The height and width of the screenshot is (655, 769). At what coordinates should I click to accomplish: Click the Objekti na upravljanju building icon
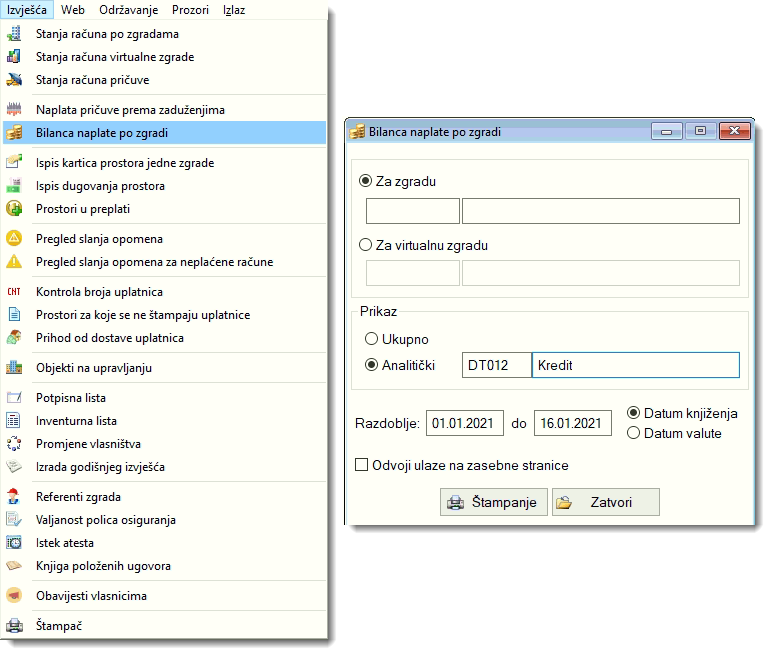14,368
